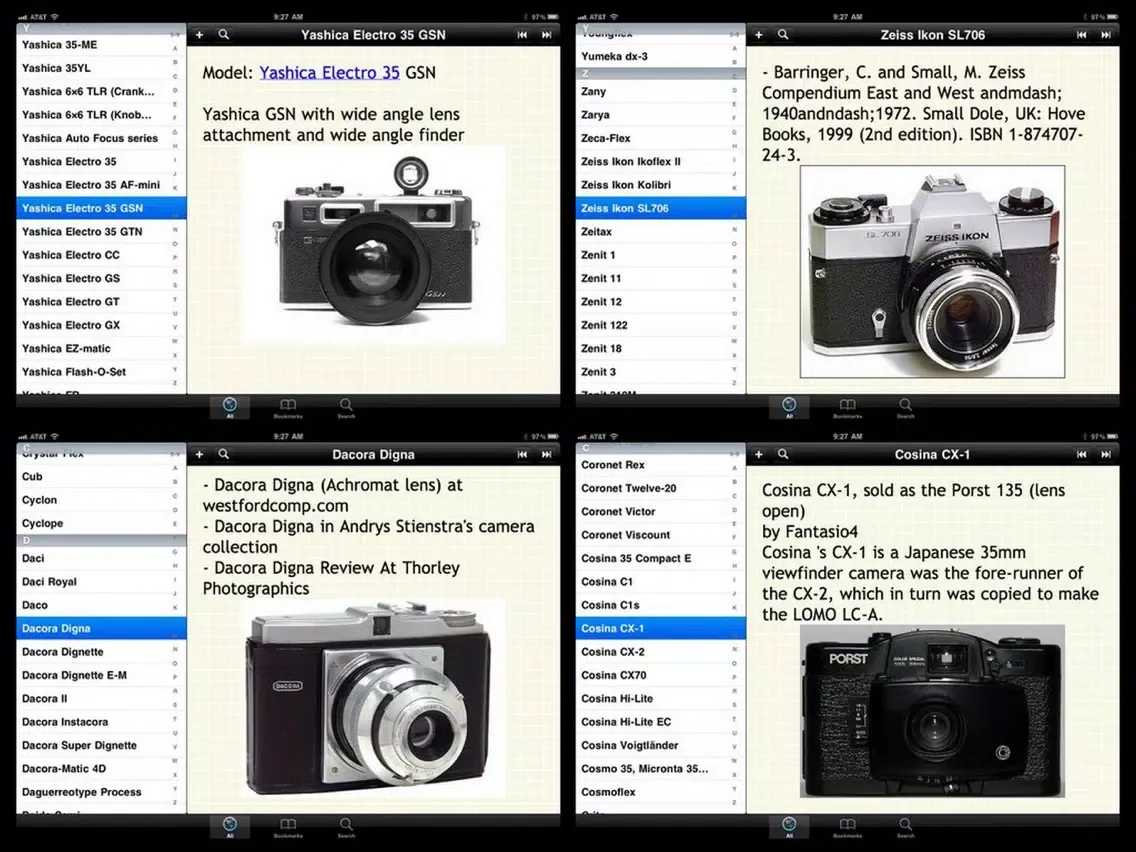
Task: Open Search tab below Cosina CX-1
Action: 906,827
